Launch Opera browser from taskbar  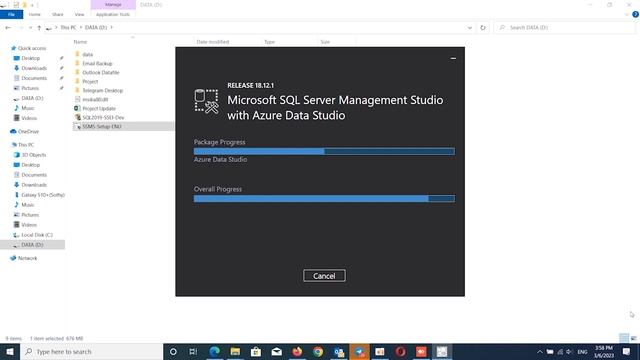pyautogui.click(x=400, y=351)
